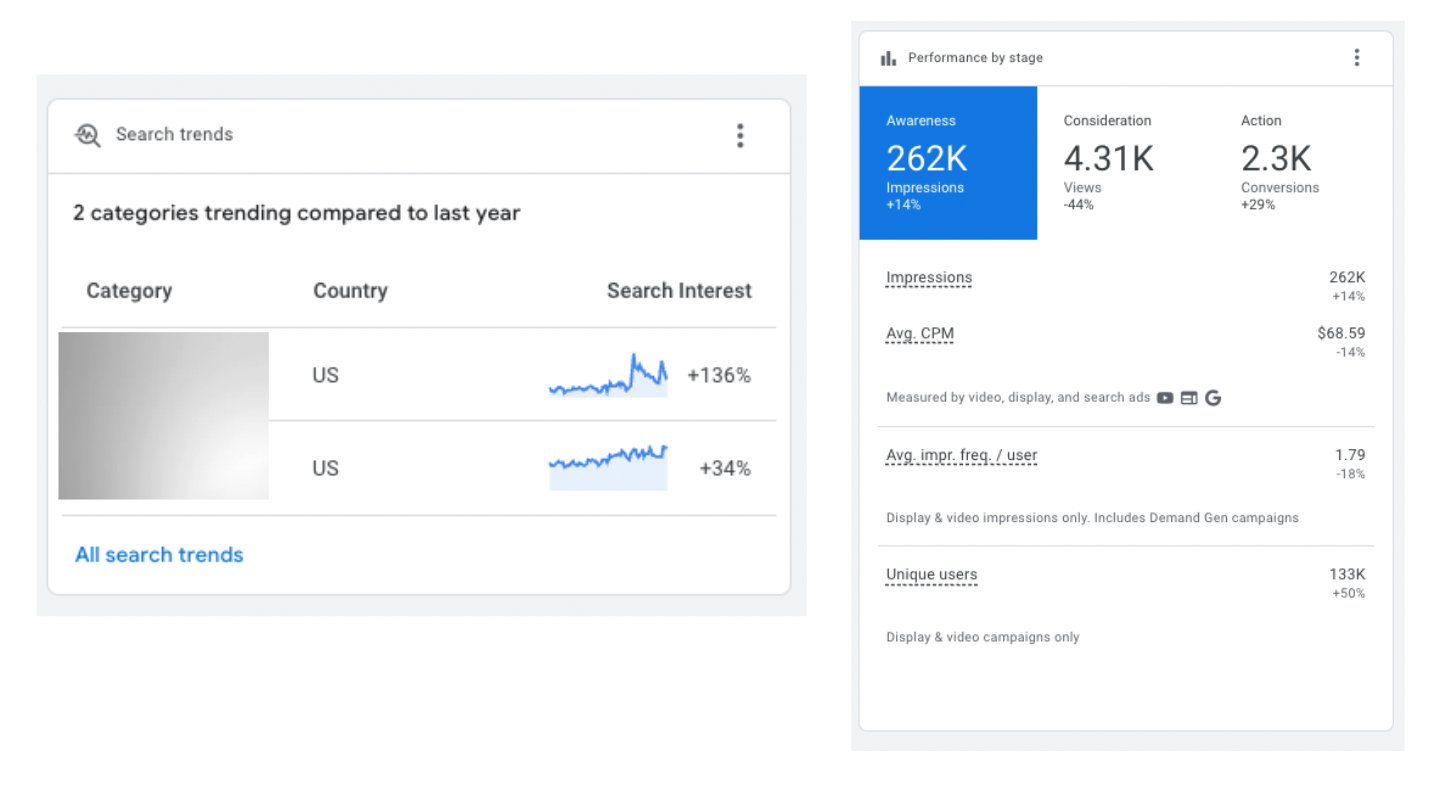Click the display ads icon
Screen dimensions: 1440x794
coord(1190,397)
